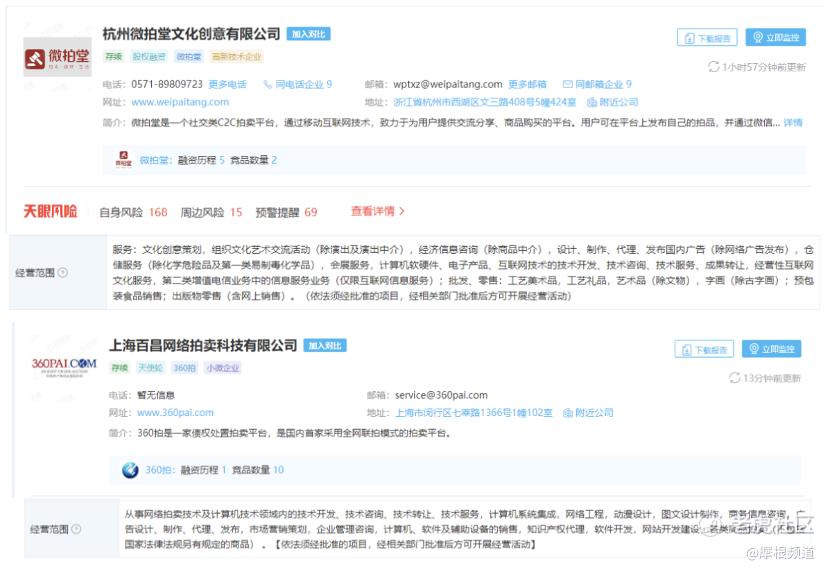This screenshot has width=830, height=572.
Task: Open 杭州微拍堂文化创意有限公司 company page
Action: [191, 34]
